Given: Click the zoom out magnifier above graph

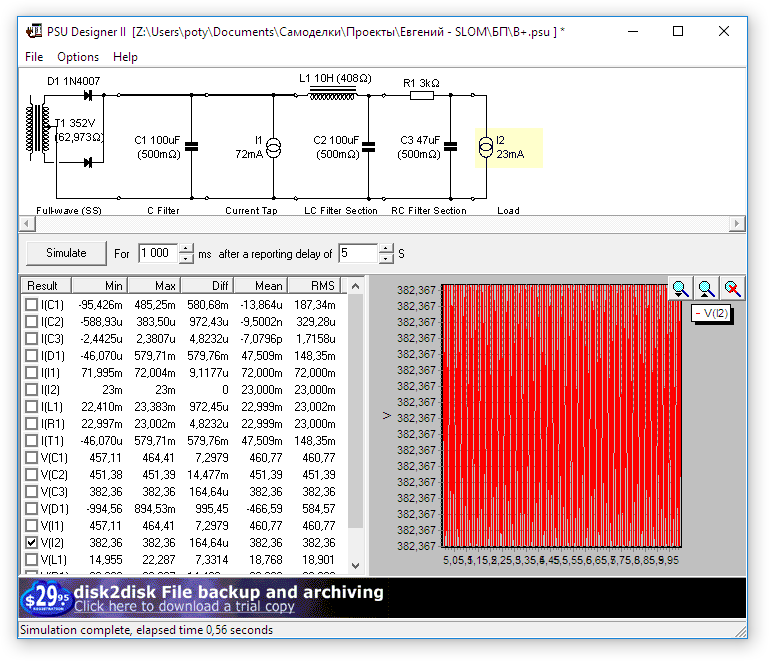Looking at the screenshot, I should (x=706, y=288).
